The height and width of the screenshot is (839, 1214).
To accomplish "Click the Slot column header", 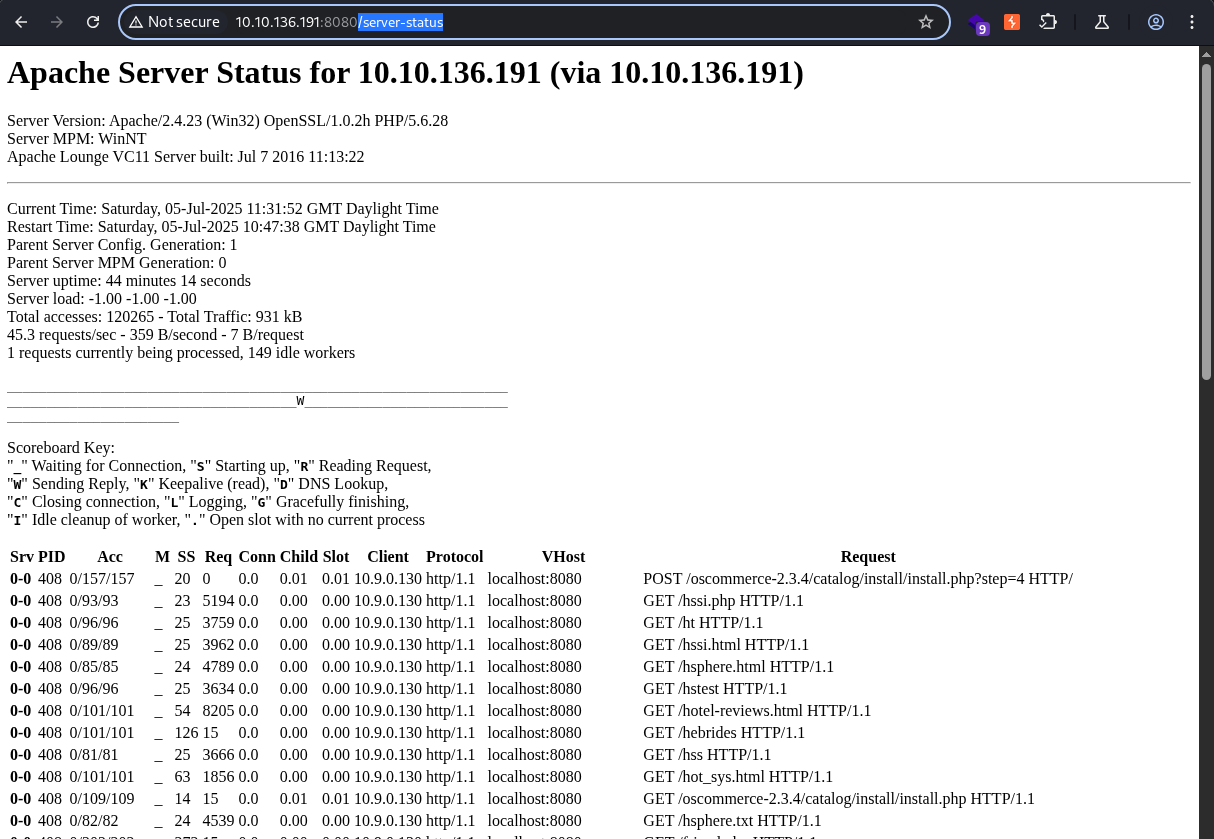I will coord(336,557).
